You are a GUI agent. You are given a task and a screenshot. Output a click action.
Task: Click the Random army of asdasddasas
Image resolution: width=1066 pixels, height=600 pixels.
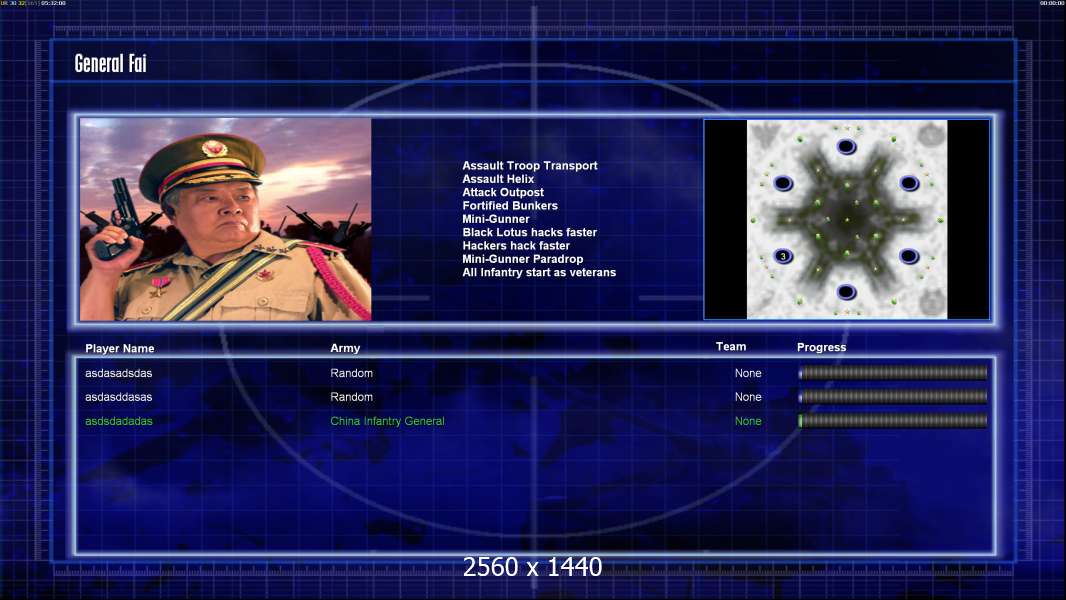(x=351, y=397)
